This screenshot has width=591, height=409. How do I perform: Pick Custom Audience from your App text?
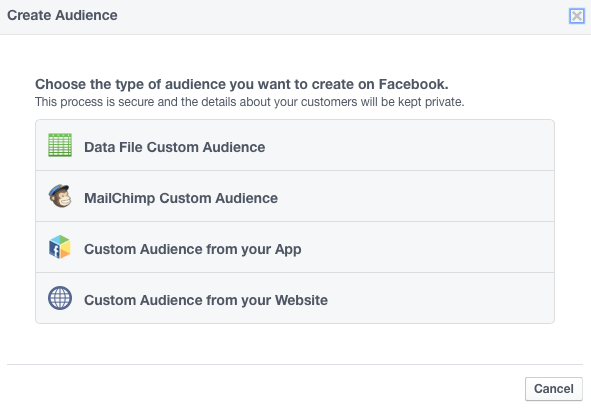coord(193,249)
